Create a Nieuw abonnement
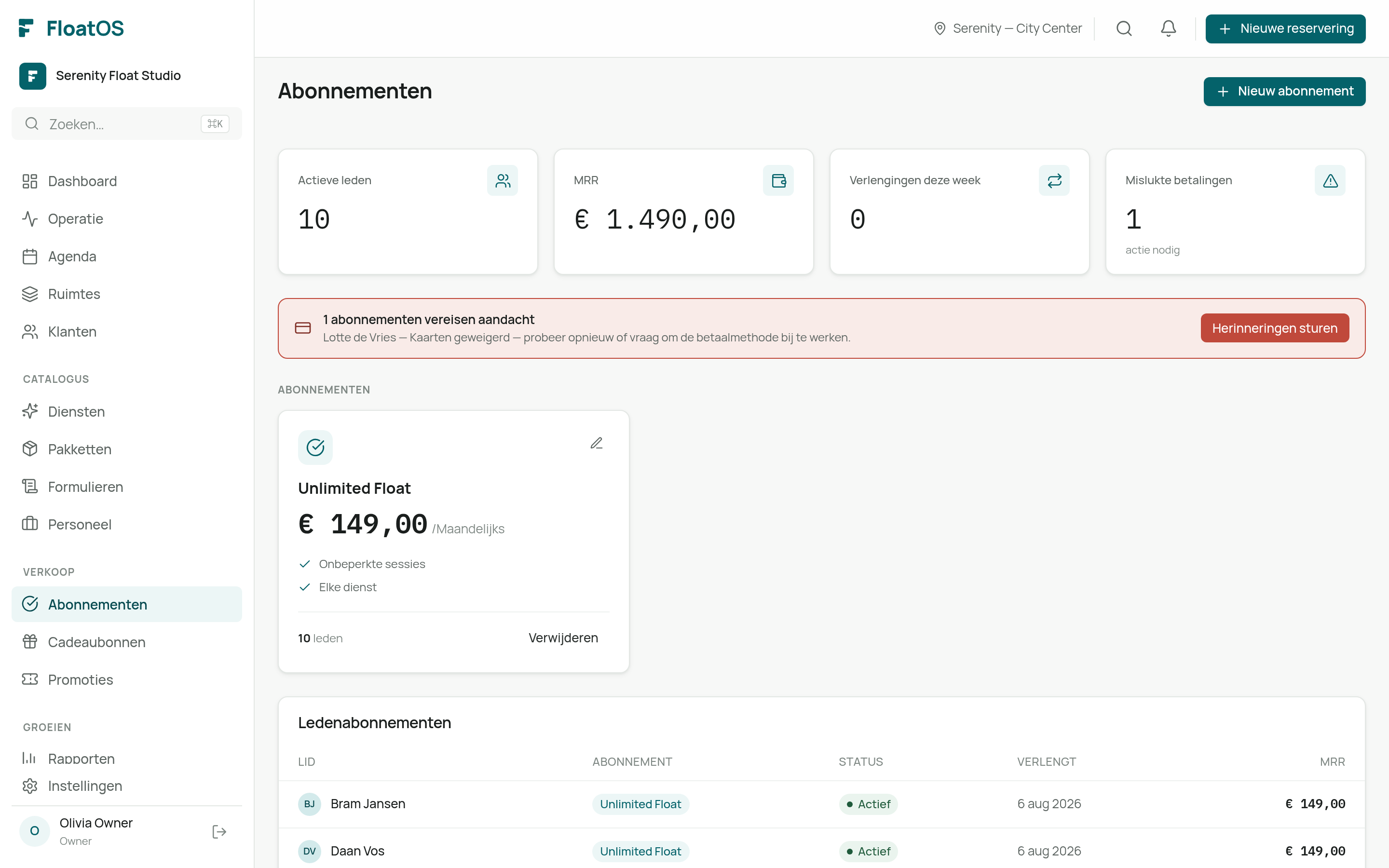1389x868 pixels. click(x=1284, y=92)
